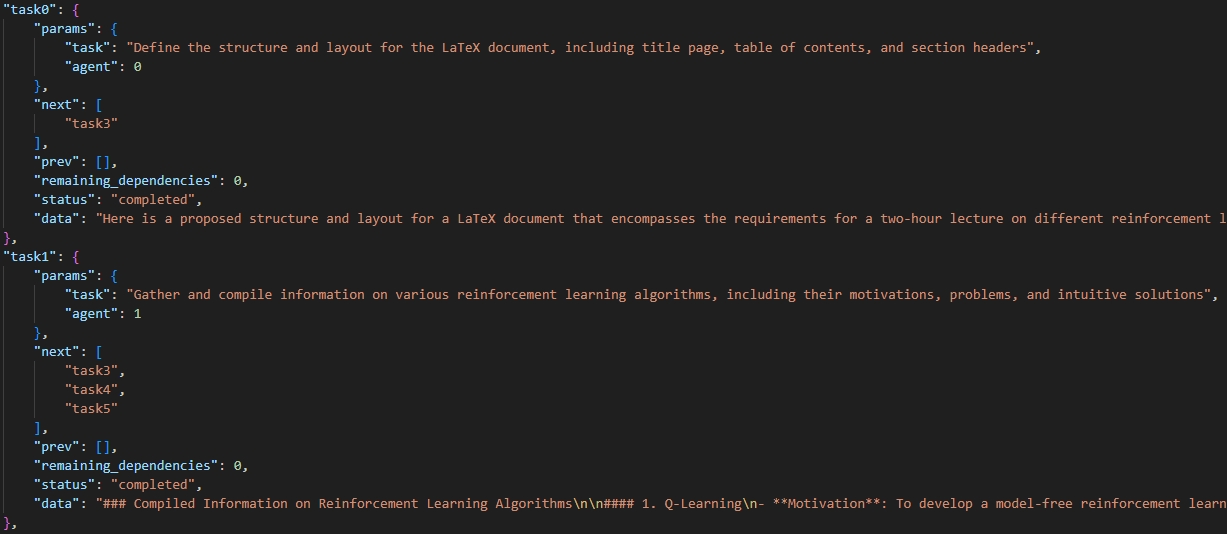Click the opening brace after "task0"
This screenshot has height=534, width=1227.
pos(76,9)
